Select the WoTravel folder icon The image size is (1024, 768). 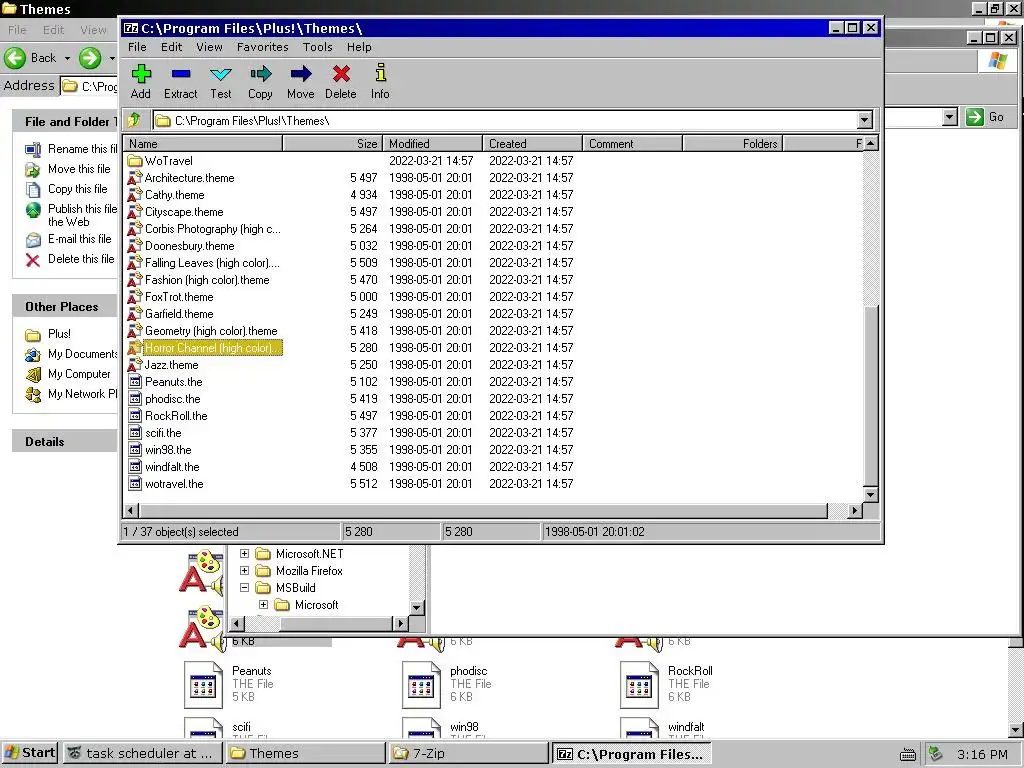tap(135, 161)
